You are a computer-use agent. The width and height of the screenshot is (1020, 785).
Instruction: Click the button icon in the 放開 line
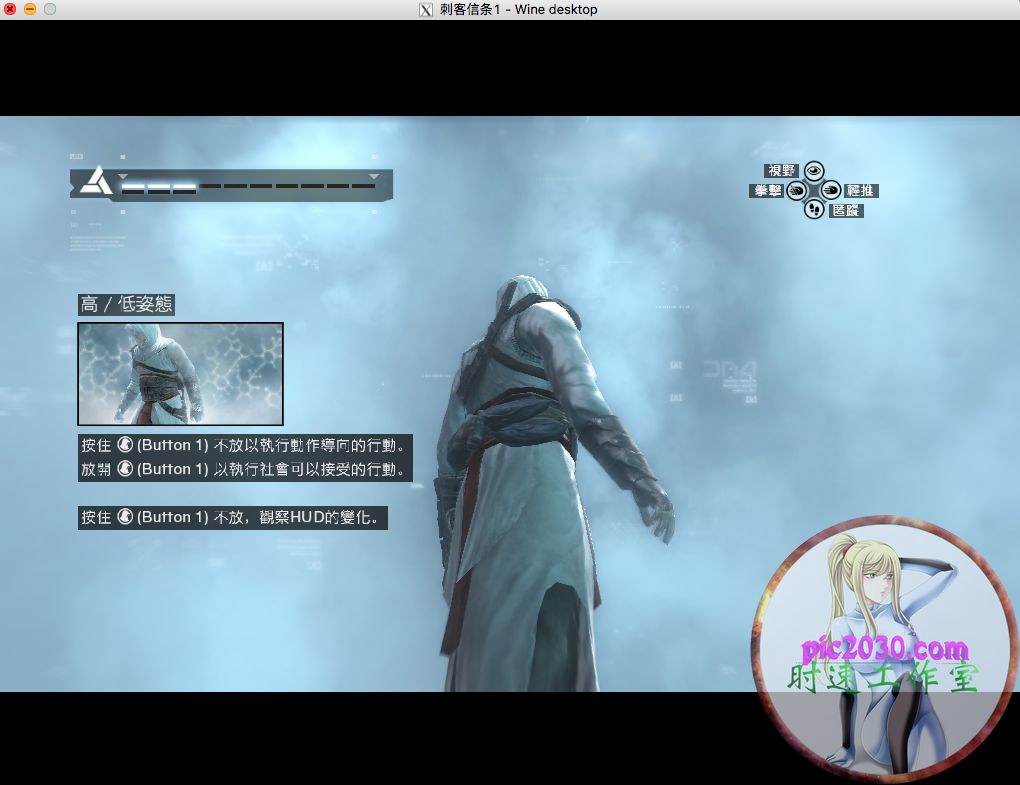pyautogui.click(x=125, y=469)
